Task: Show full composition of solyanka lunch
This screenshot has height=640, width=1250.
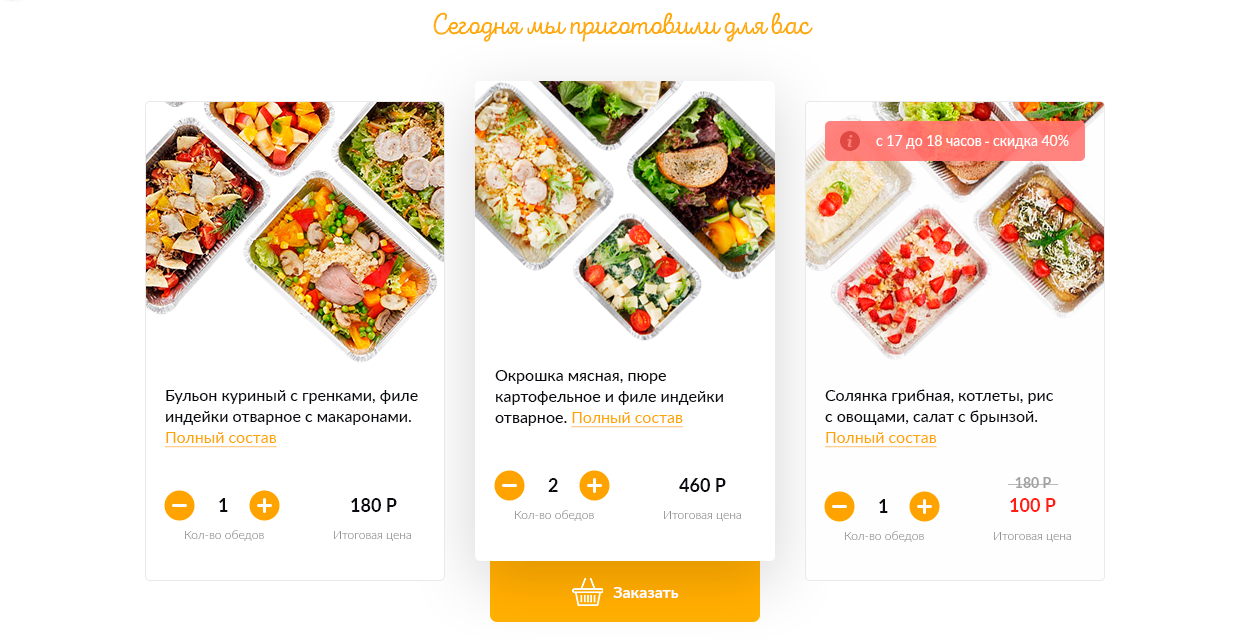Action: click(881, 438)
